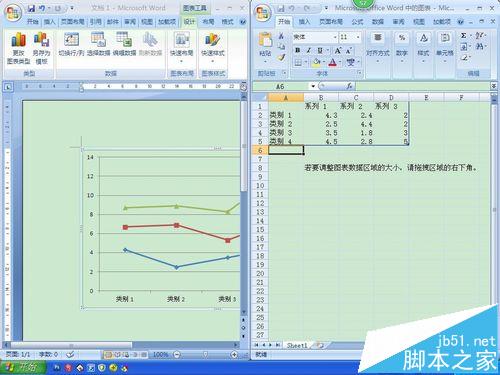Viewport: 500px width, 375px height.
Task: Expand the Number group dropdown in Excel
Action: click(x=402, y=48)
